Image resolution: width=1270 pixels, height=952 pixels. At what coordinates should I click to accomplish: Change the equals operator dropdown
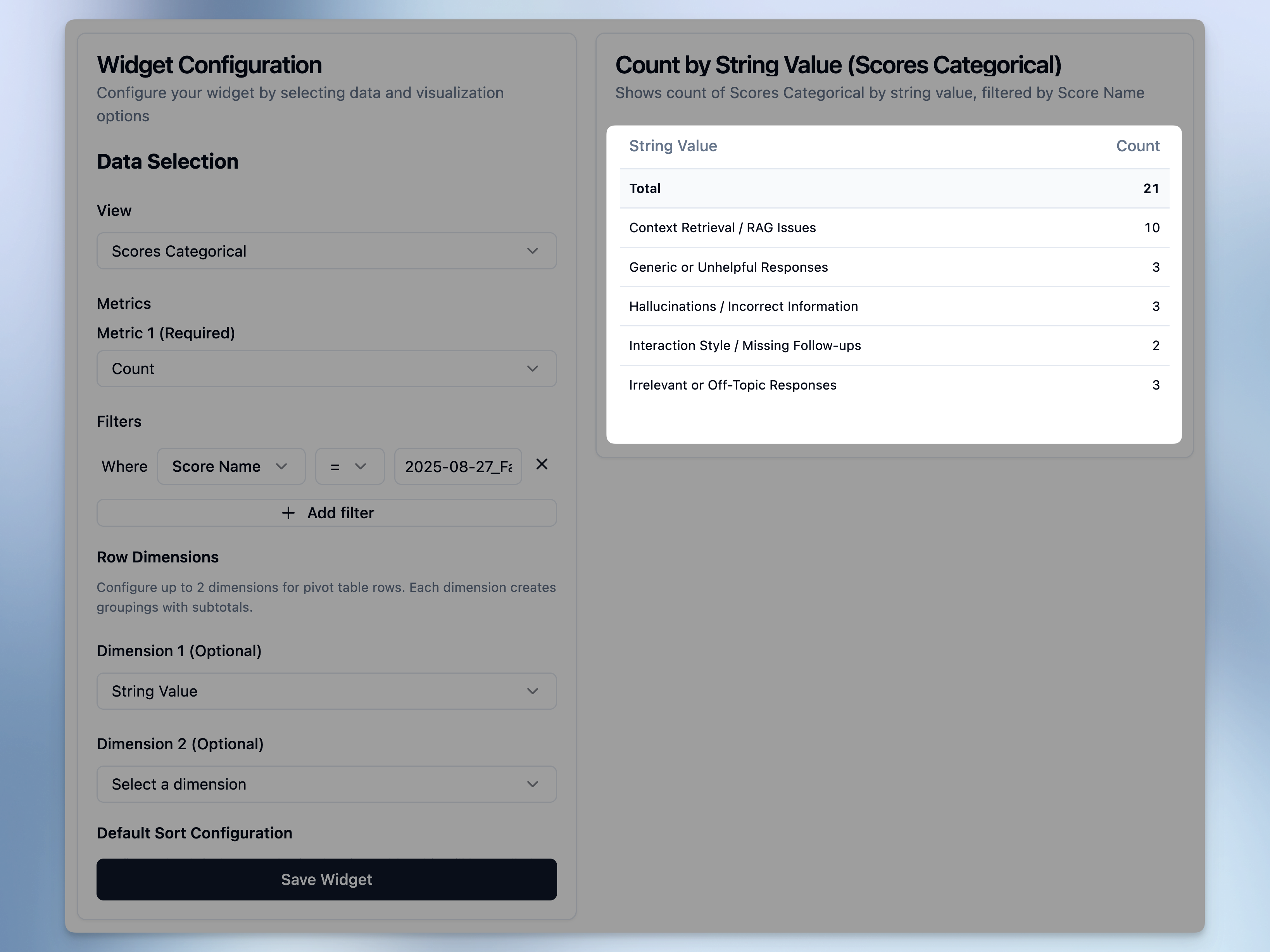tap(349, 466)
